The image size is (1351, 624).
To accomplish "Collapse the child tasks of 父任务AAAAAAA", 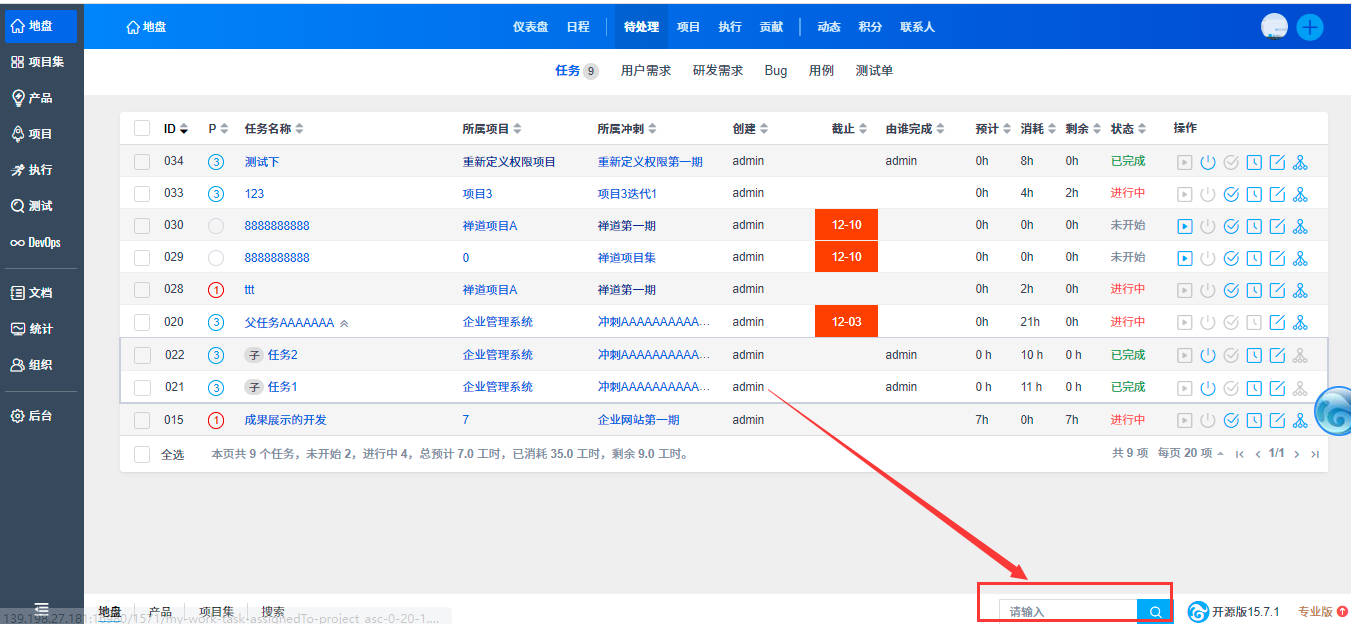I will pos(344,323).
